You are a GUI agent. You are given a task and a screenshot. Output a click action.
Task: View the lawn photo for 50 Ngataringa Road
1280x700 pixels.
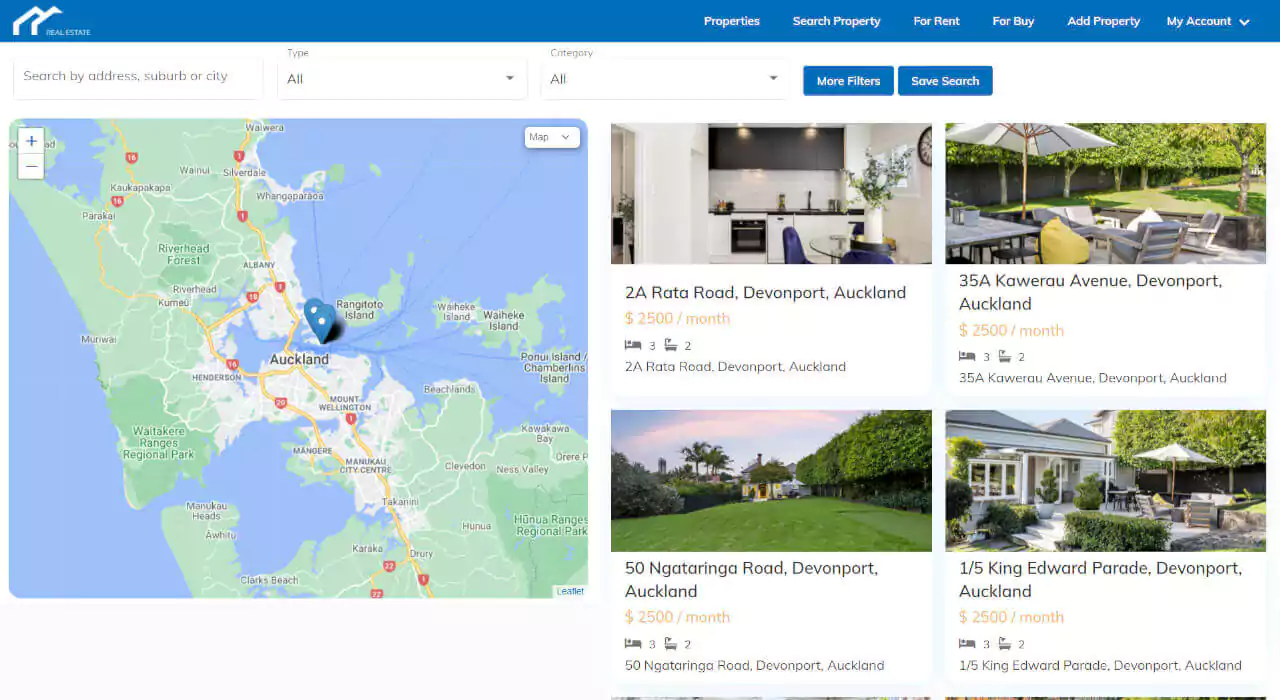pyautogui.click(x=771, y=481)
